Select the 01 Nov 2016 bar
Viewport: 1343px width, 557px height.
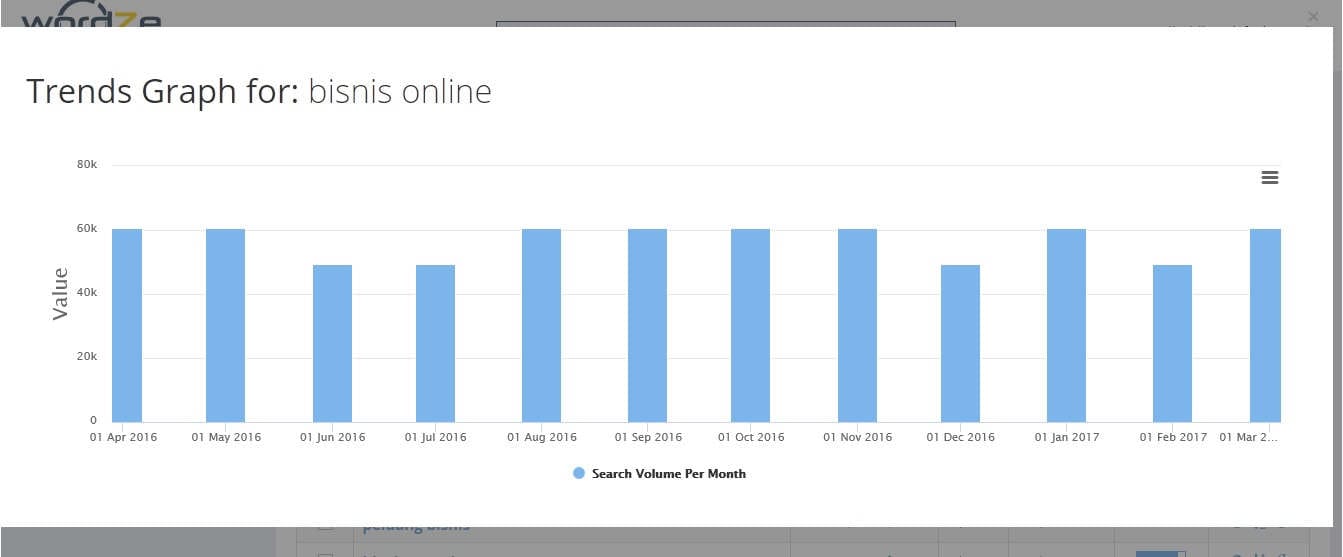pos(857,325)
